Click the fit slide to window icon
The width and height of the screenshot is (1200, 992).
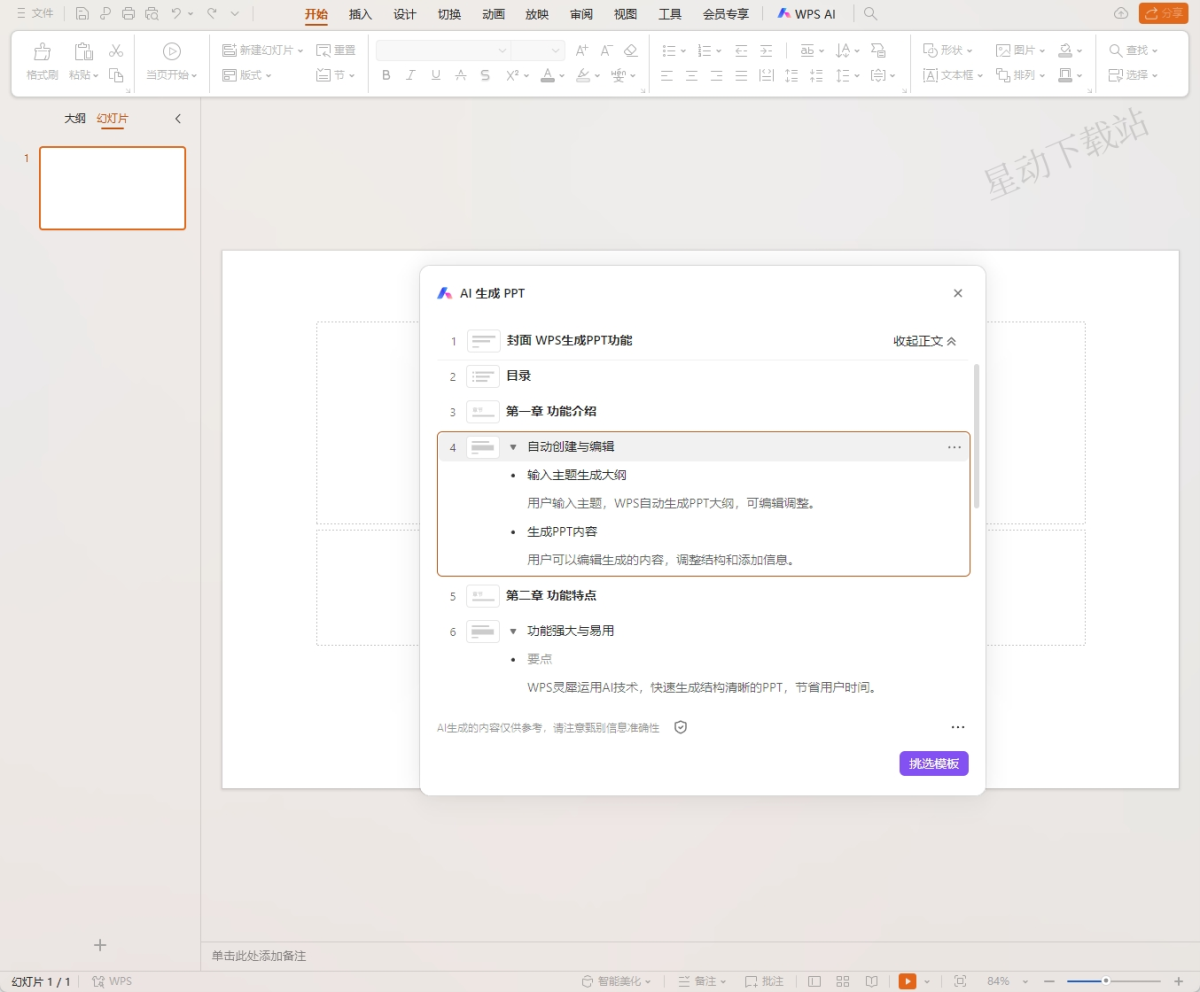960,981
